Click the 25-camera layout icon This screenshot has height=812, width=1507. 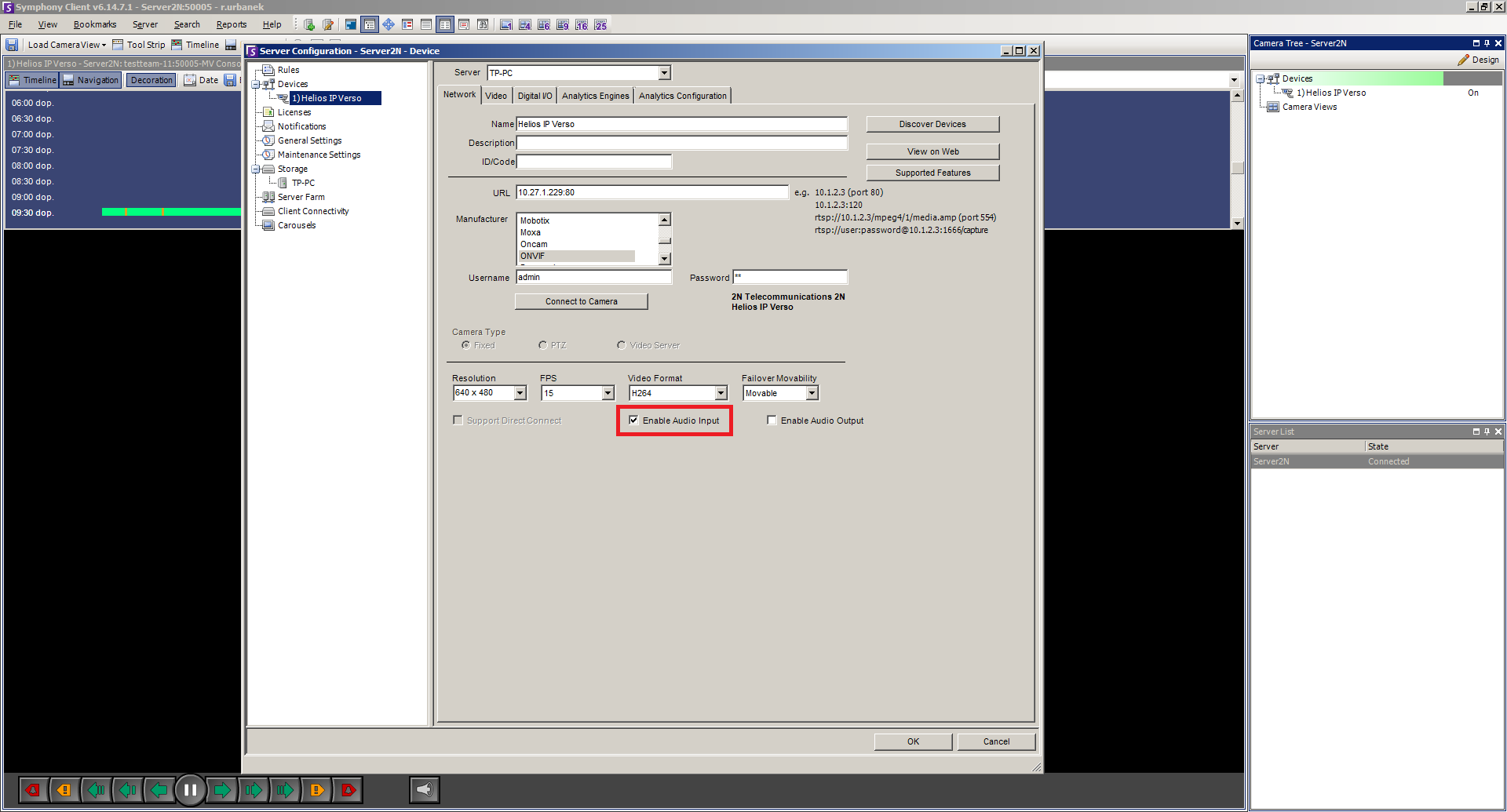(600, 25)
